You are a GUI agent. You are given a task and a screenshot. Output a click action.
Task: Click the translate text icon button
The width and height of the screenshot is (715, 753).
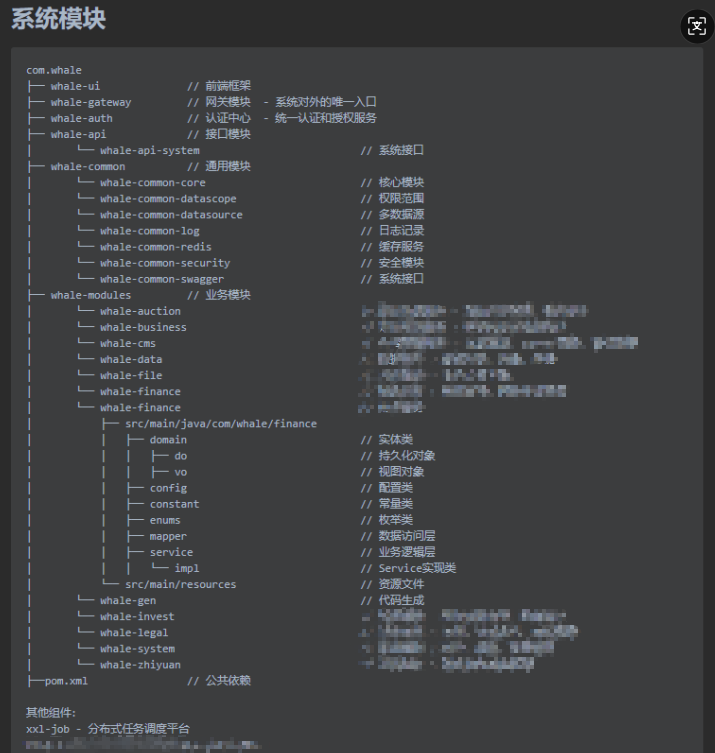(697, 25)
